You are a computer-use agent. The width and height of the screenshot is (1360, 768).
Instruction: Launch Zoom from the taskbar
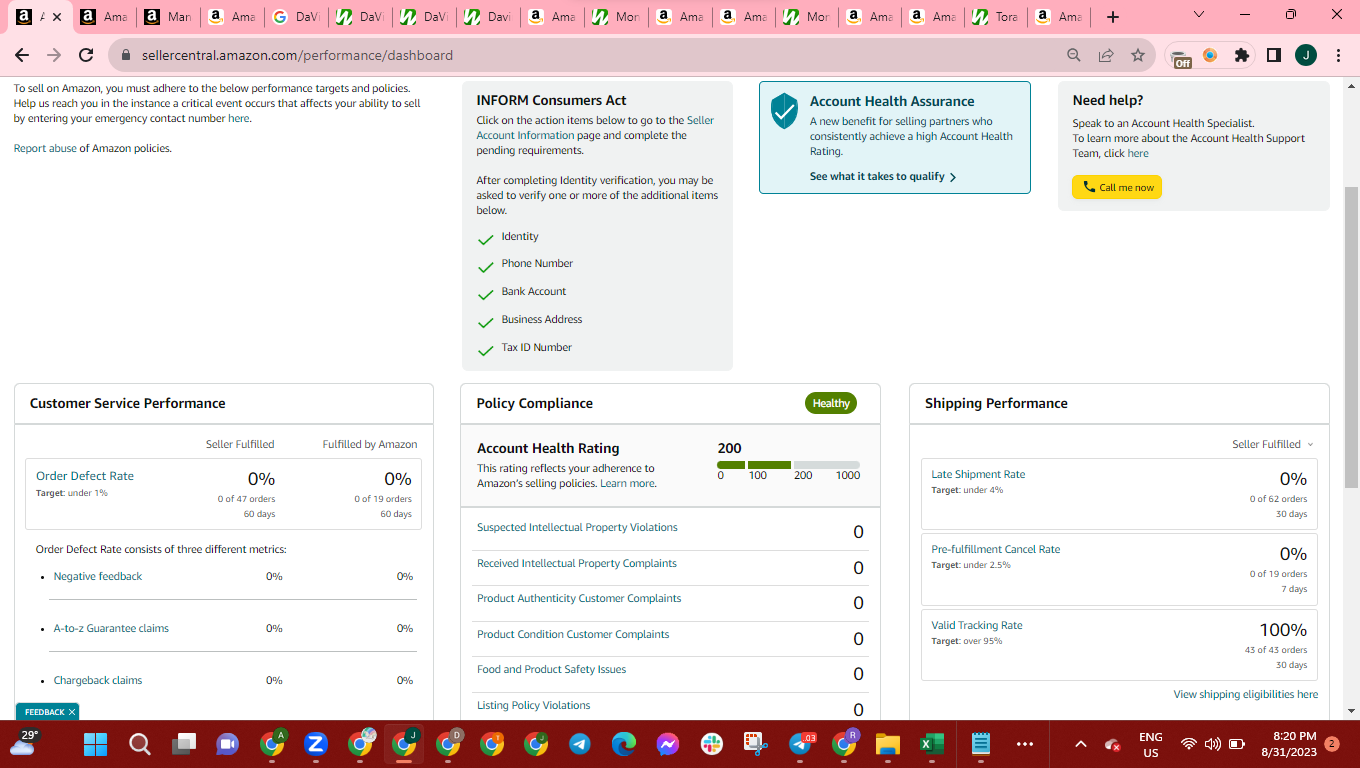click(x=316, y=744)
